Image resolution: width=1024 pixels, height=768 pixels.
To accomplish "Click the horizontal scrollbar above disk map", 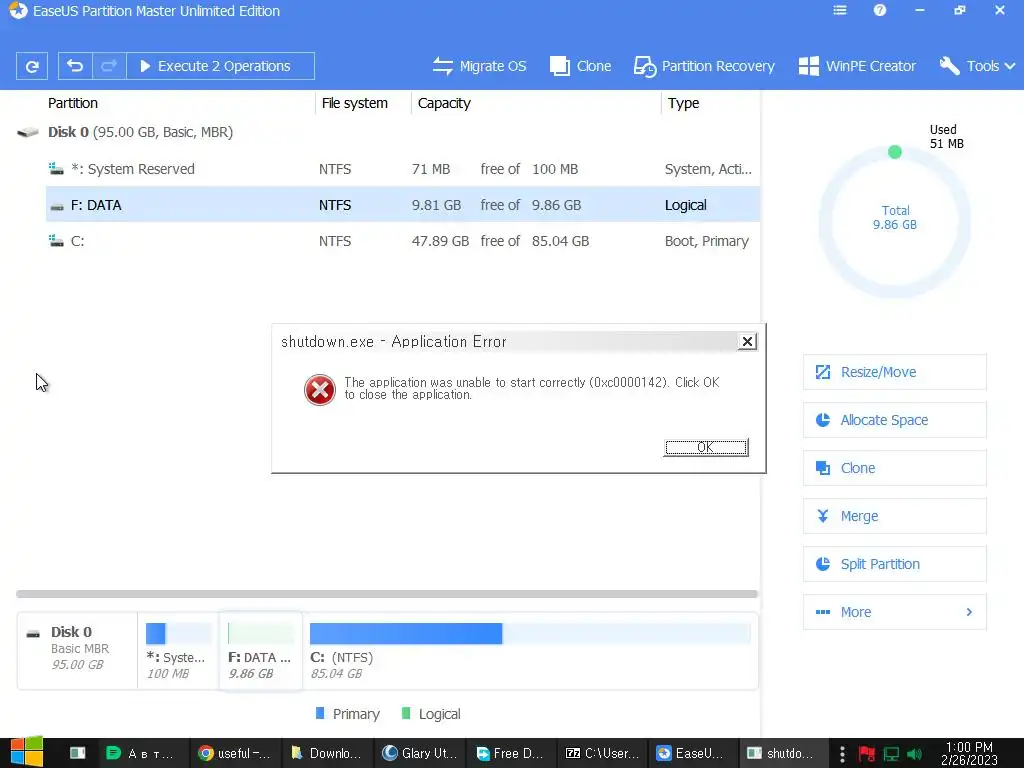I will pos(387,594).
